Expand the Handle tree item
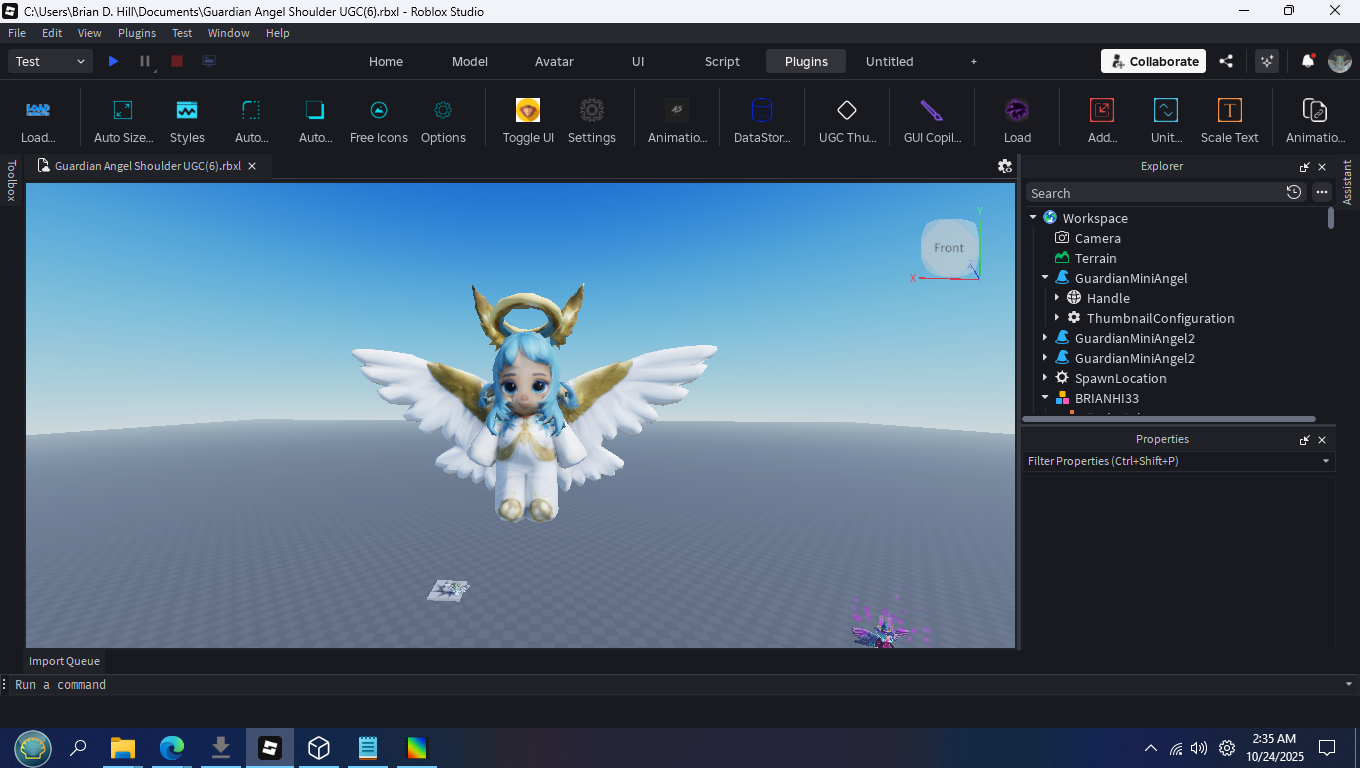 (1057, 298)
